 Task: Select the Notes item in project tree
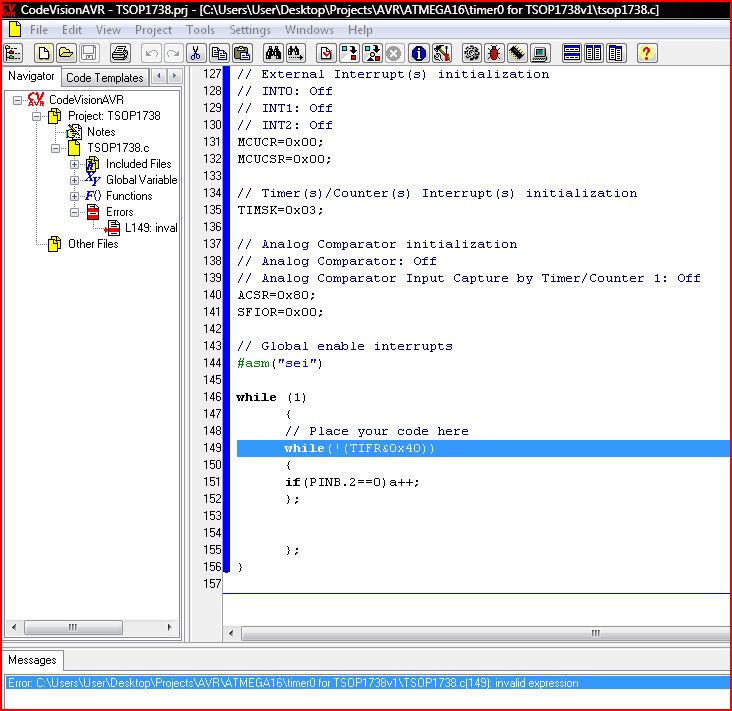[x=100, y=132]
